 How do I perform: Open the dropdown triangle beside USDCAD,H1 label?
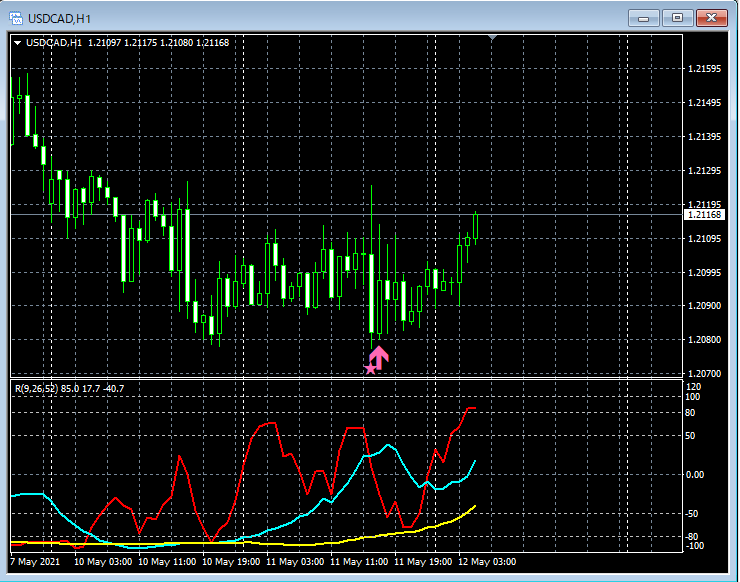(17, 43)
